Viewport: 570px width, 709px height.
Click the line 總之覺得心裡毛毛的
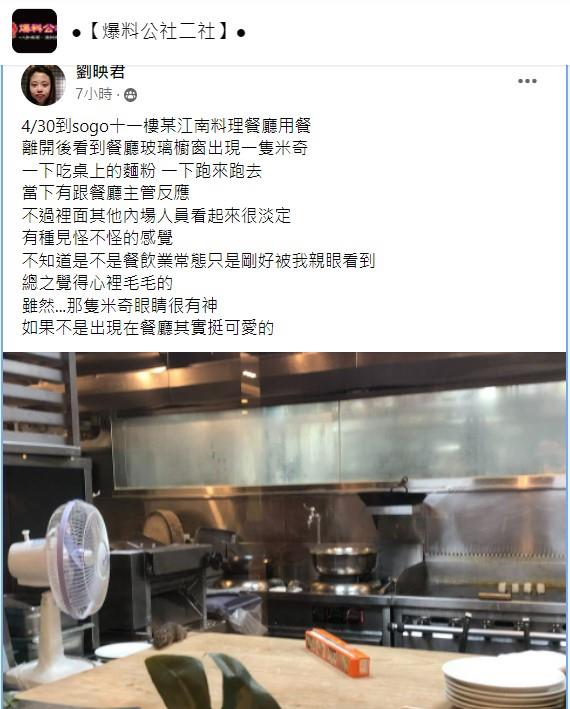click(x=97, y=283)
